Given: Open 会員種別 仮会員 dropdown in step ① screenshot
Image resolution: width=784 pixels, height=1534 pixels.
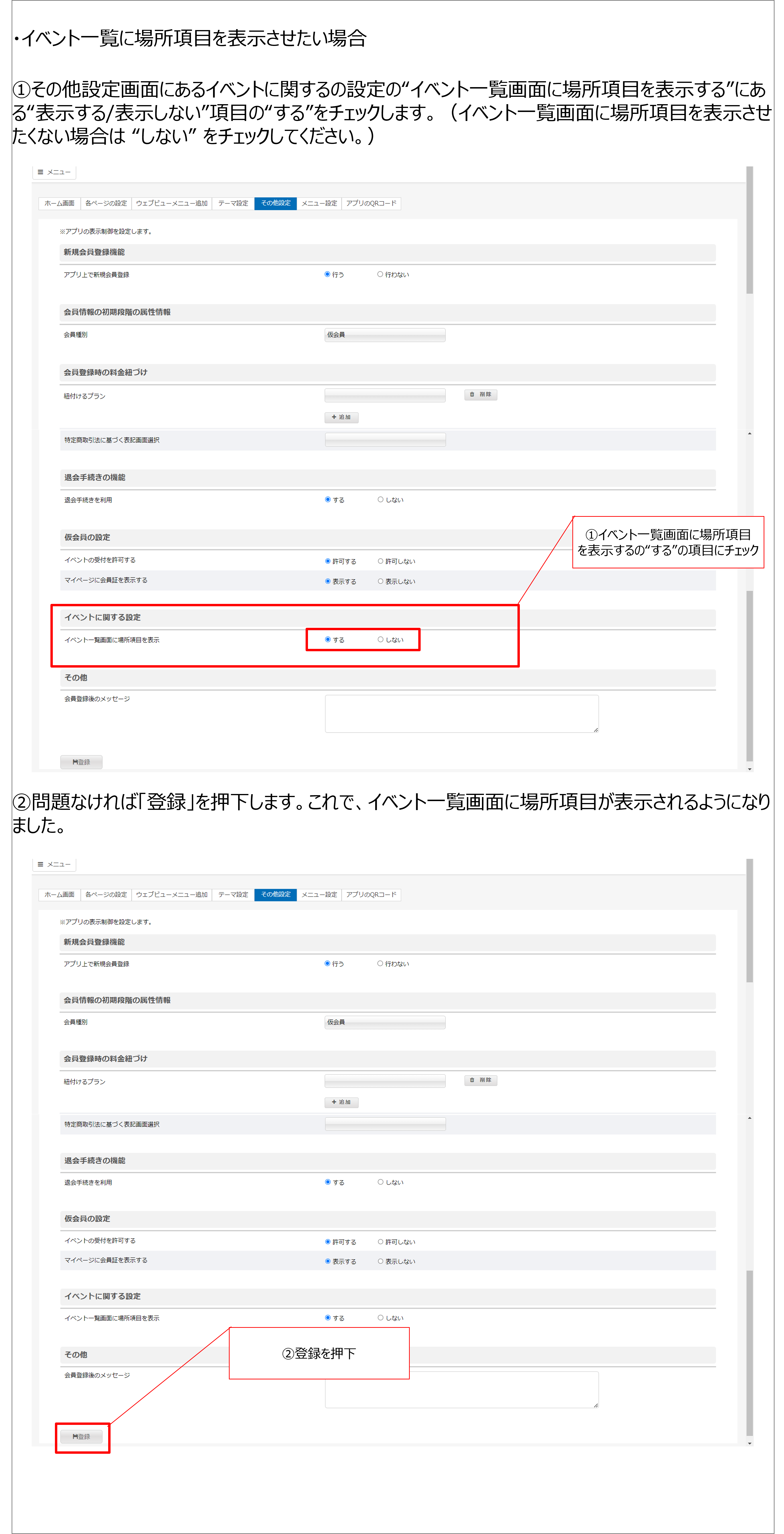Looking at the screenshot, I should click(x=385, y=335).
